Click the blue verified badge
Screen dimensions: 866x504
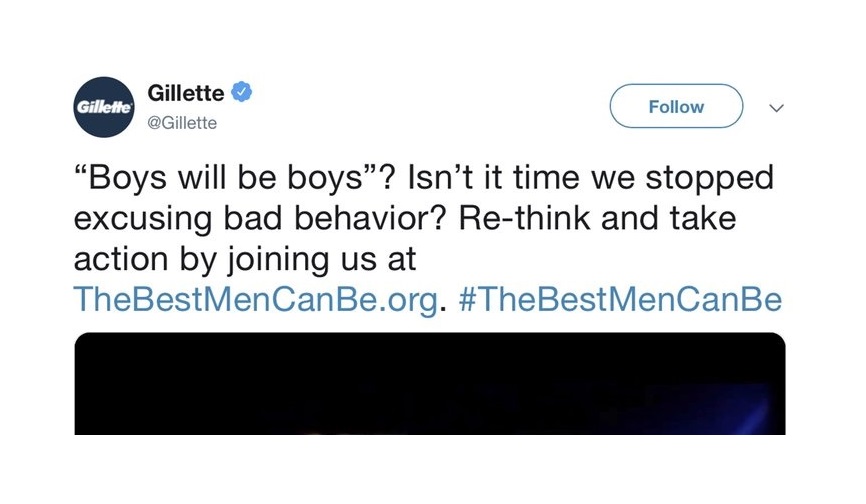tap(241, 93)
